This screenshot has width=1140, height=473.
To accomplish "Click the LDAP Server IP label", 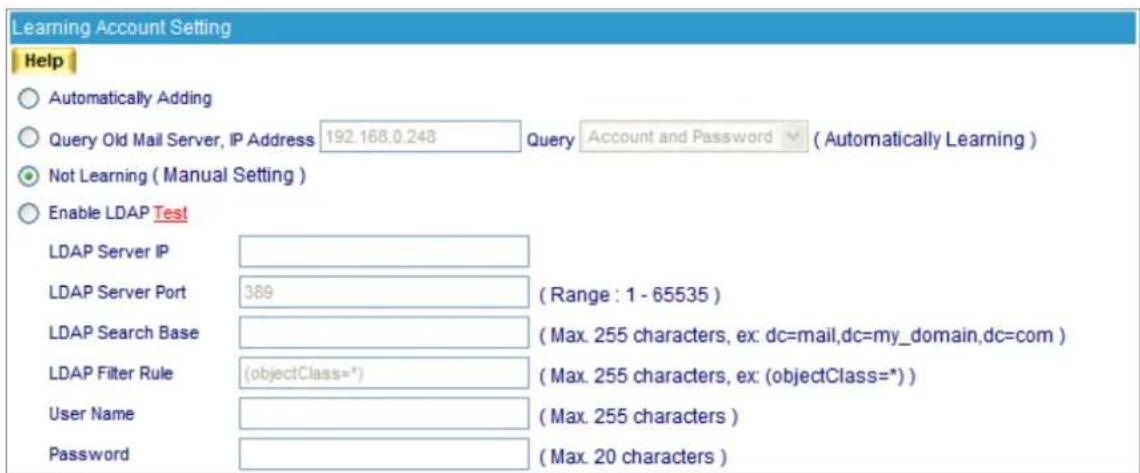I will tap(109, 251).
